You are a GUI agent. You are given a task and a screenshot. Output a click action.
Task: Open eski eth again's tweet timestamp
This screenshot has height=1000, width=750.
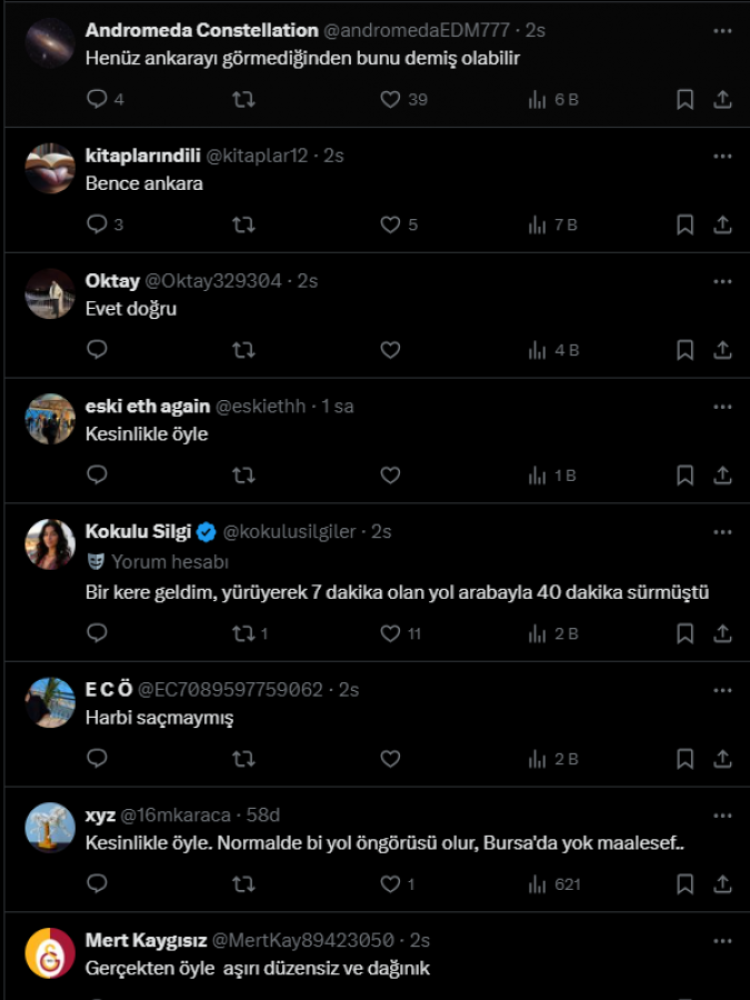337,407
